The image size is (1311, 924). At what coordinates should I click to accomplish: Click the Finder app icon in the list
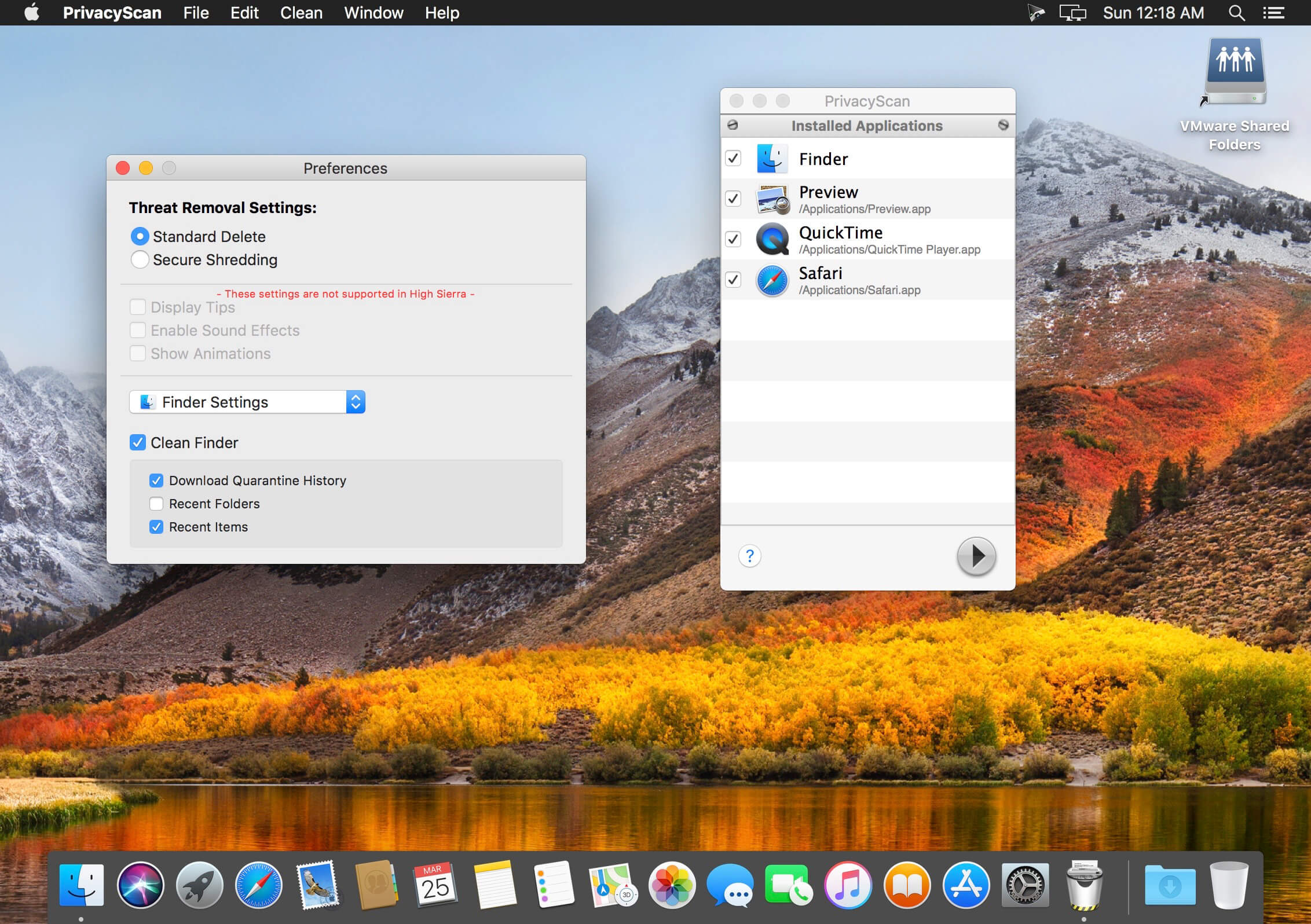pyautogui.click(x=772, y=158)
